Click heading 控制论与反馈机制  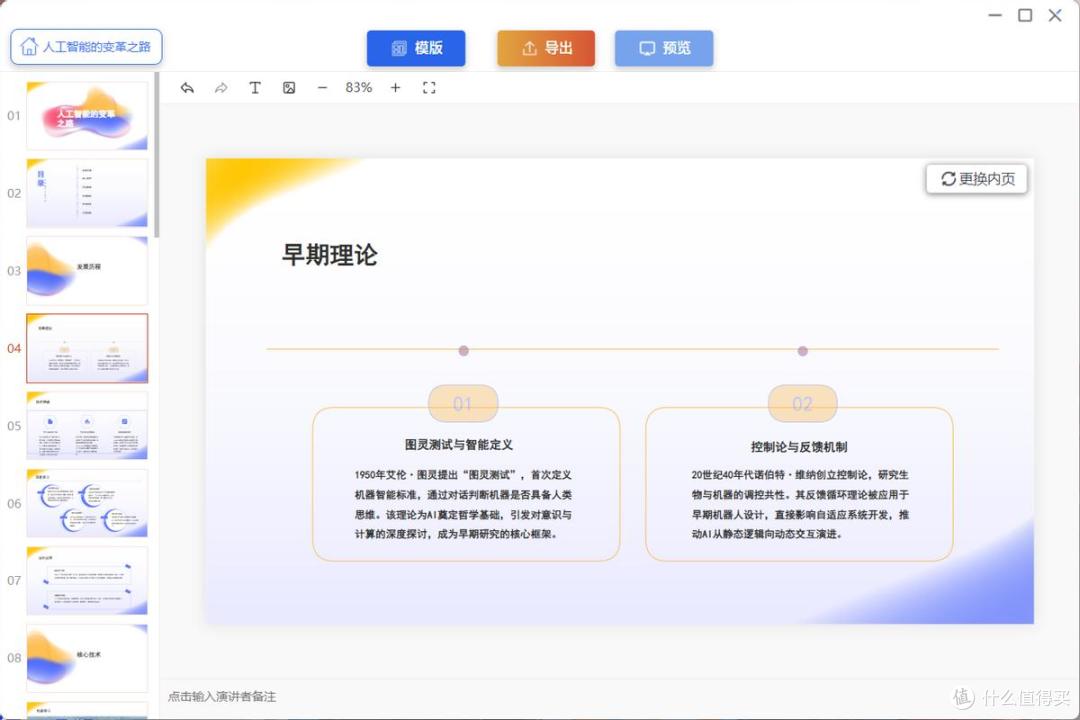point(799,446)
